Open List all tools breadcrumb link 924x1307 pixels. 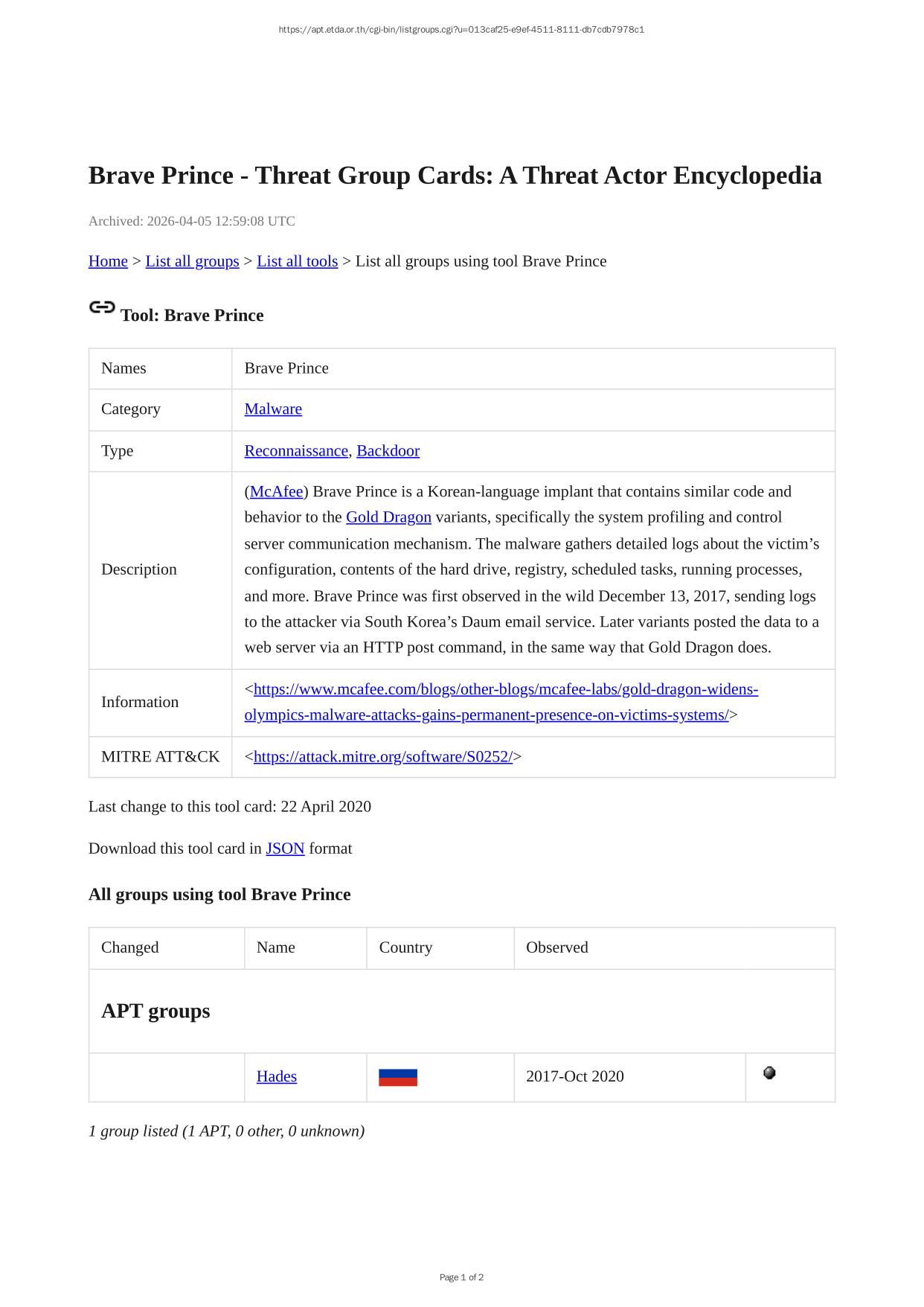(x=297, y=261)
